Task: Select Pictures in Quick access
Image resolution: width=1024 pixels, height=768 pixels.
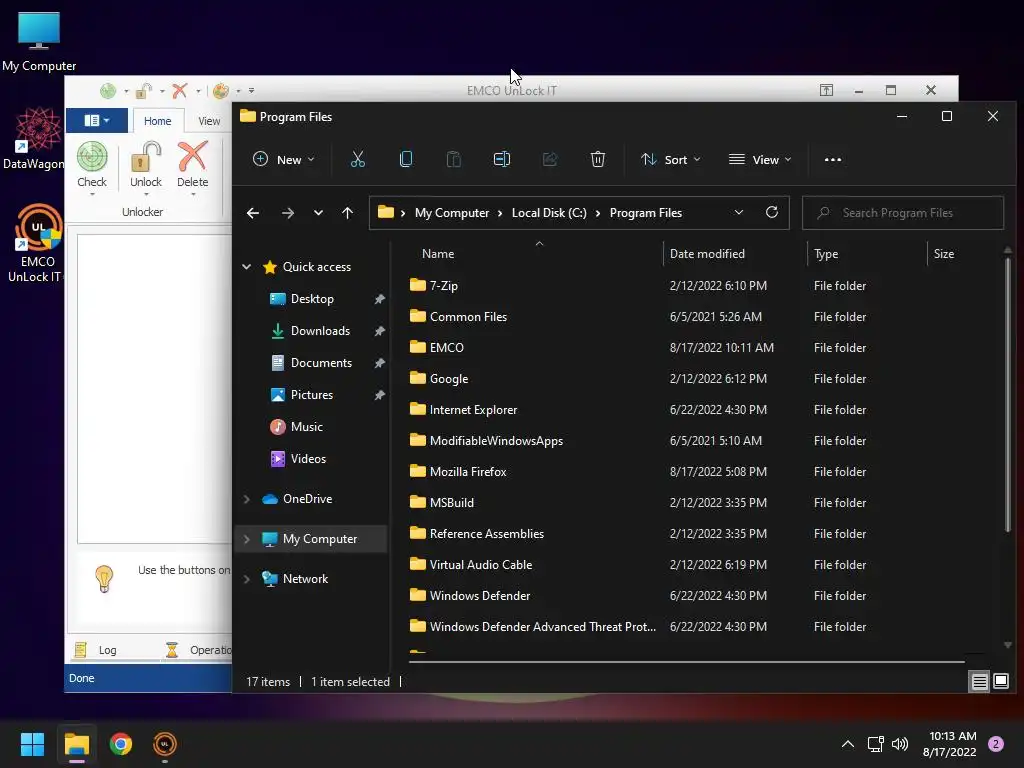Action: coord(312,394)
